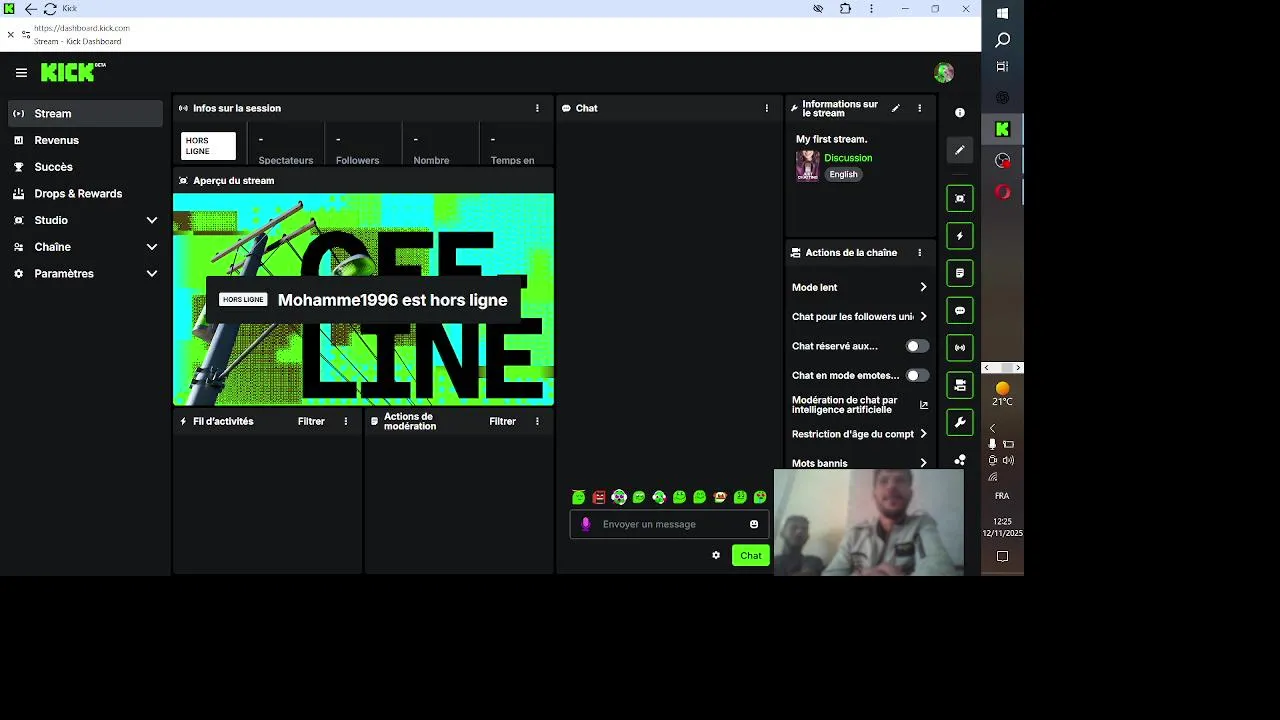This screenshot has height=720, width=1280.
Task: Toggle the 'Chat réservé aux...' switch
Action: (917, 346)
